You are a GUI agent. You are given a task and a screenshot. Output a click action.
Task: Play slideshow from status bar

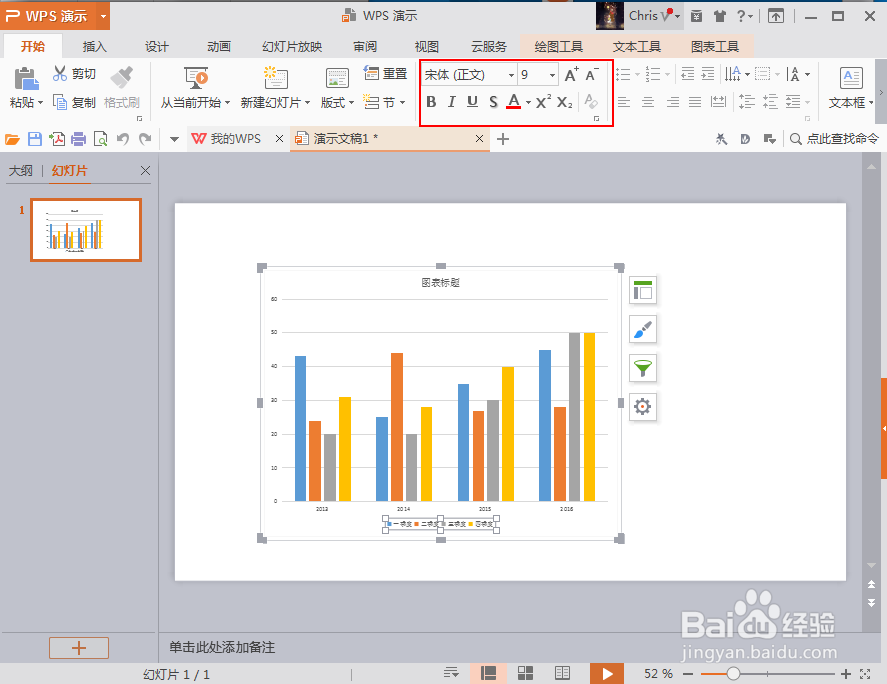tap(607, 673)
